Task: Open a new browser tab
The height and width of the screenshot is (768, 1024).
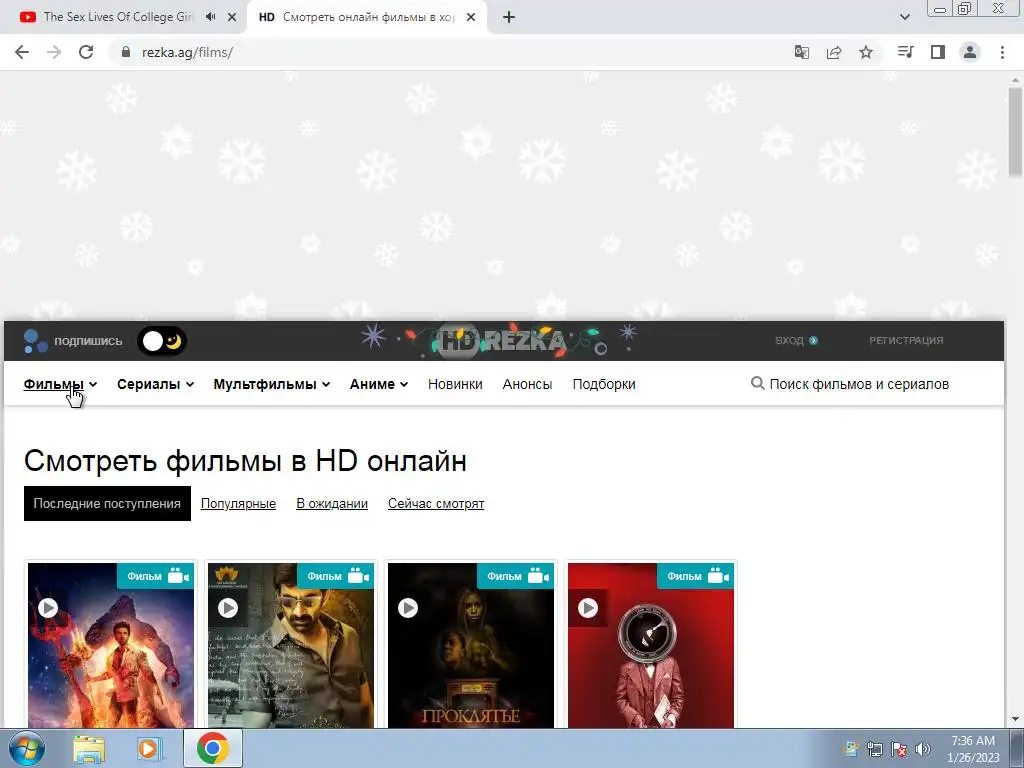Action: pyautogui.click(x=509, y=17)
